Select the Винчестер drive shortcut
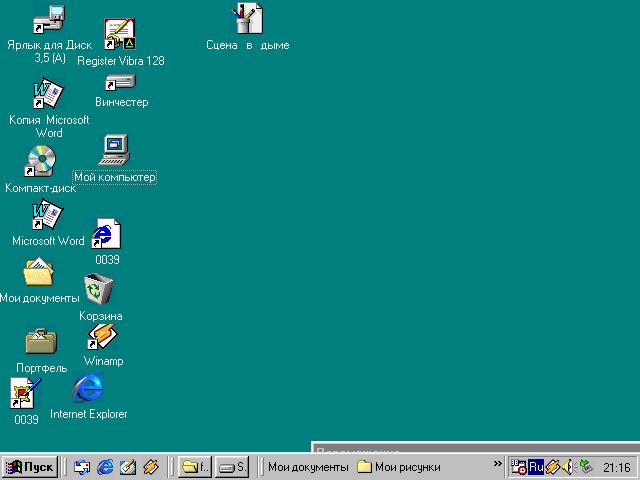The width and height of the screenshot is (640, 480). pyautogui.click(x=120, y=83)
